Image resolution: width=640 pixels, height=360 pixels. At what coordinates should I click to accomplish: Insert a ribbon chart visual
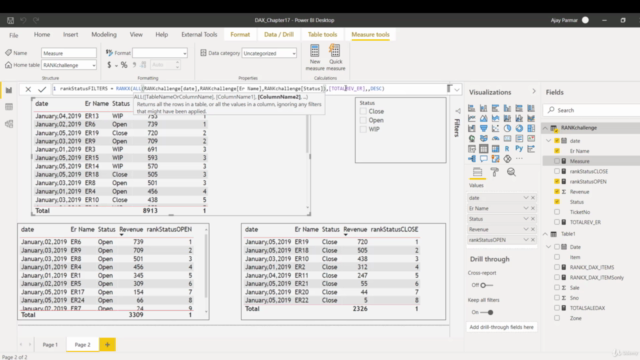[531, 118]
